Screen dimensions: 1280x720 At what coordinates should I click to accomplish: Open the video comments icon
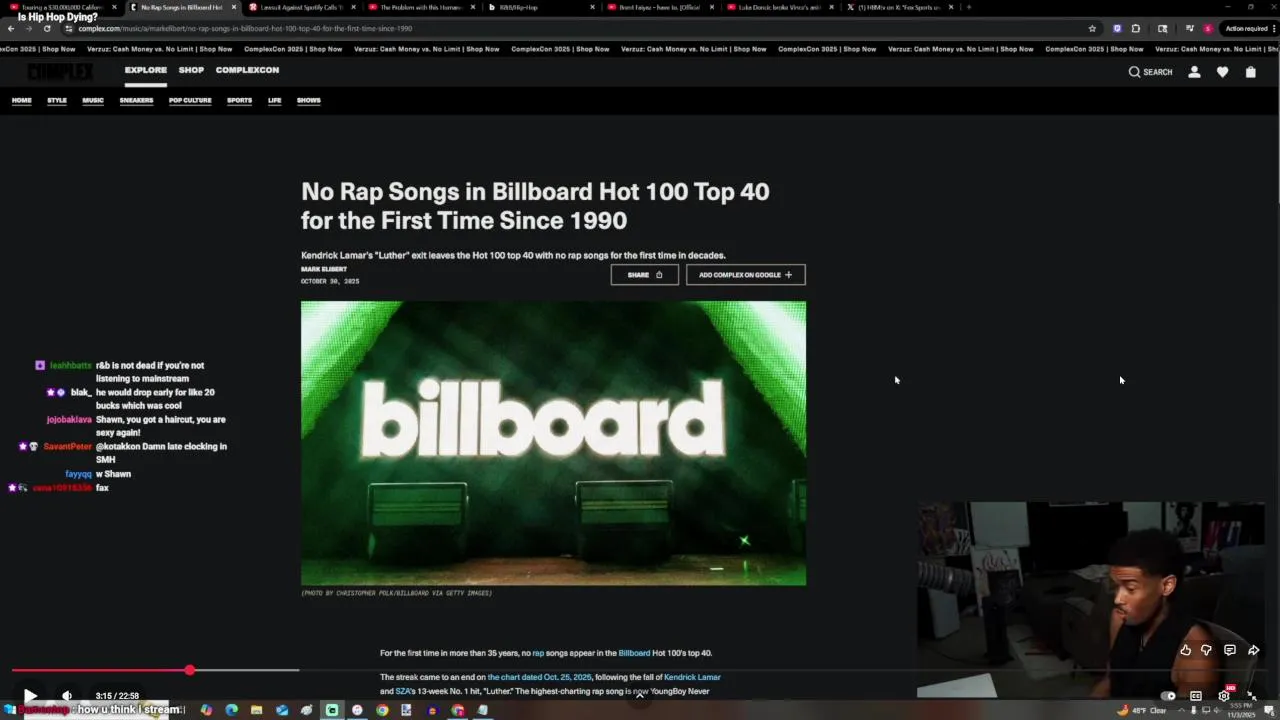point(1230,650)
